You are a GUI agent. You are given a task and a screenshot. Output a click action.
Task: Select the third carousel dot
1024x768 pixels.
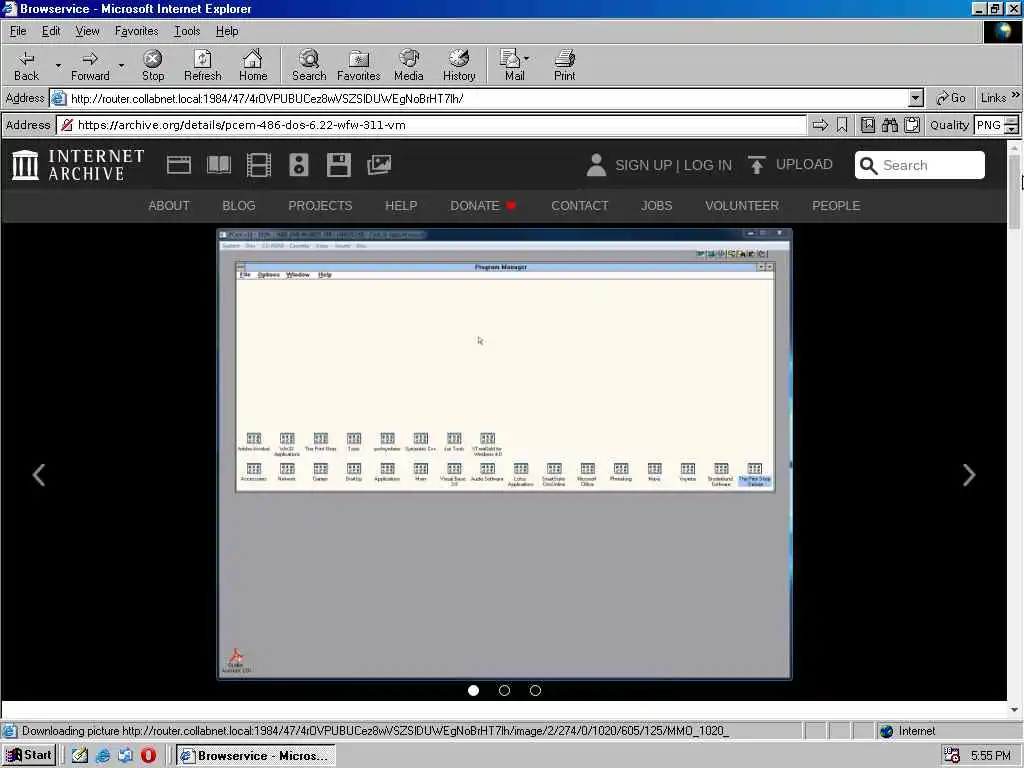tap(536, 690)
